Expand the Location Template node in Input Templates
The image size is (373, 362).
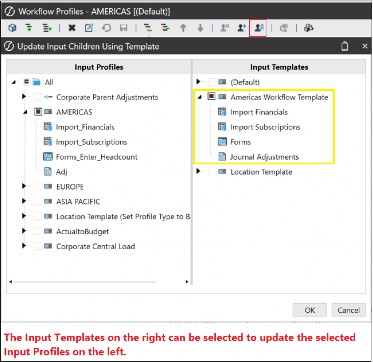[x=199, y=172]
